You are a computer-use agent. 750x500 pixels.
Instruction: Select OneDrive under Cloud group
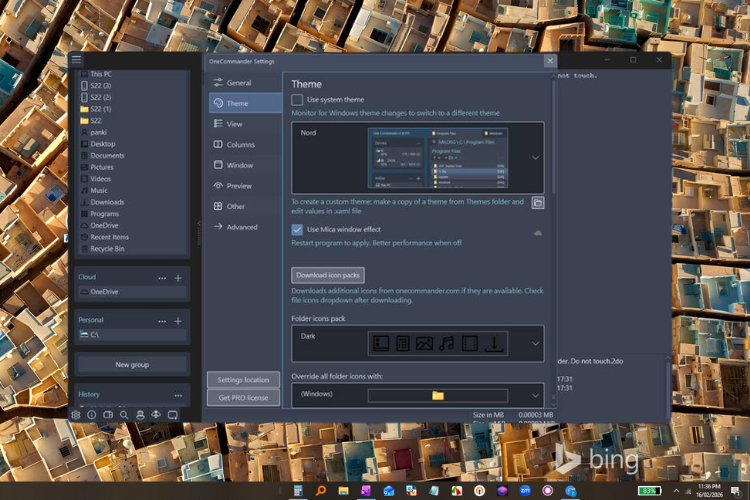[x=132, y=292]
